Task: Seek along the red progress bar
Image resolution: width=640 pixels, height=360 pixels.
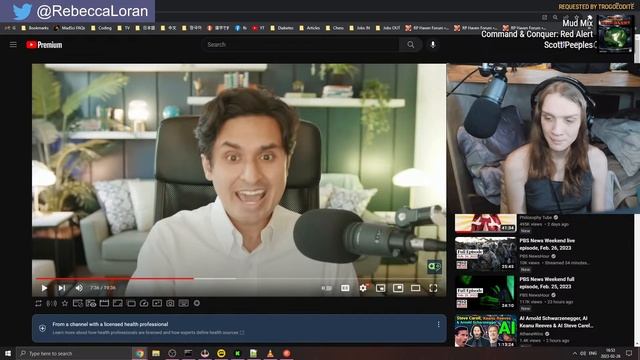Action: (x=240, y=279)
